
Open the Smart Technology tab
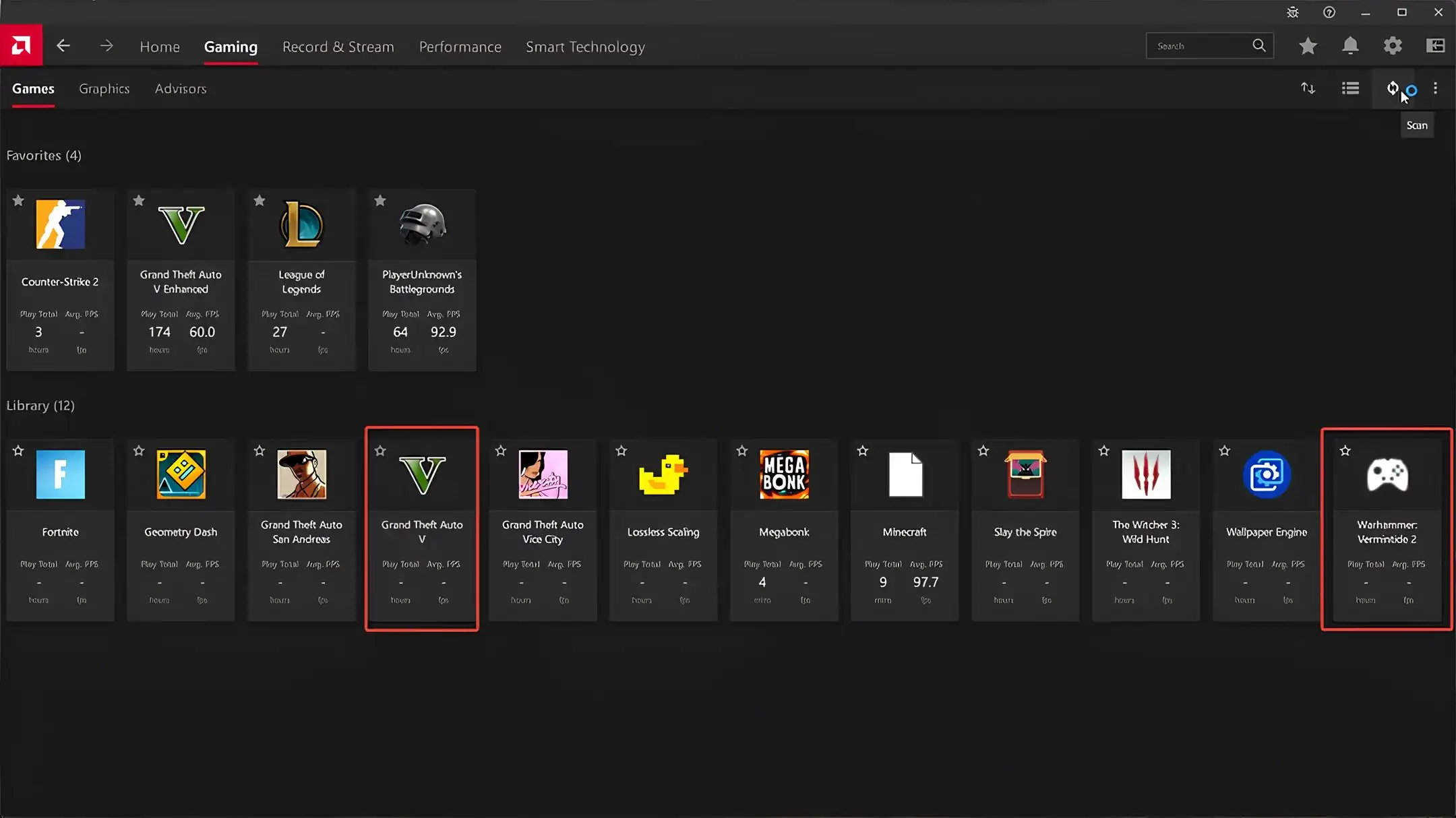[585, 46]
